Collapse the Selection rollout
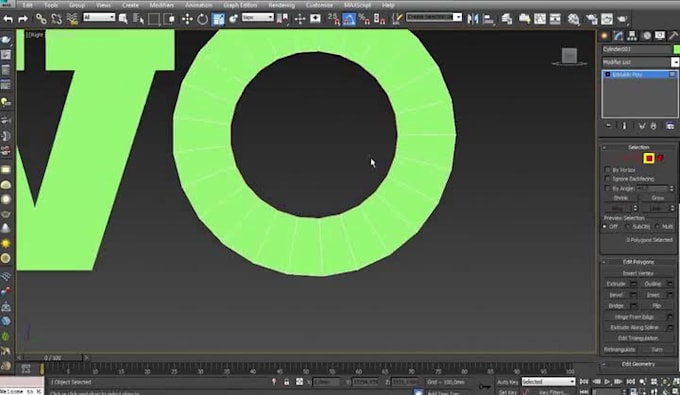 (x=638, y=147)
